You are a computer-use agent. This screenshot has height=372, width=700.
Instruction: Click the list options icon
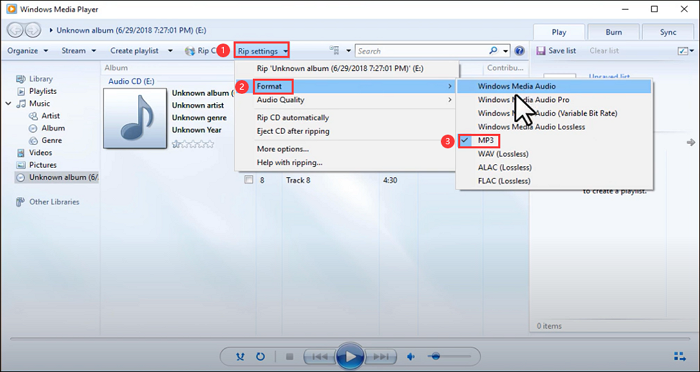pyautogui.click(x=683, y=51)
